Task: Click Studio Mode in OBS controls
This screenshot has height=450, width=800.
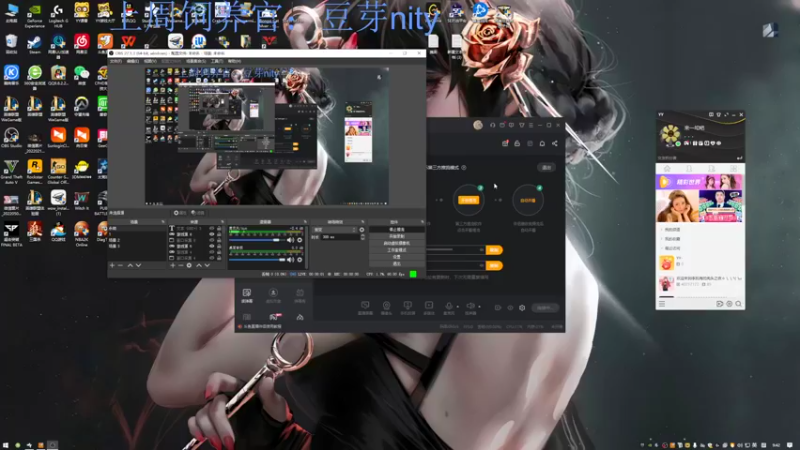Action: (396, 250)
